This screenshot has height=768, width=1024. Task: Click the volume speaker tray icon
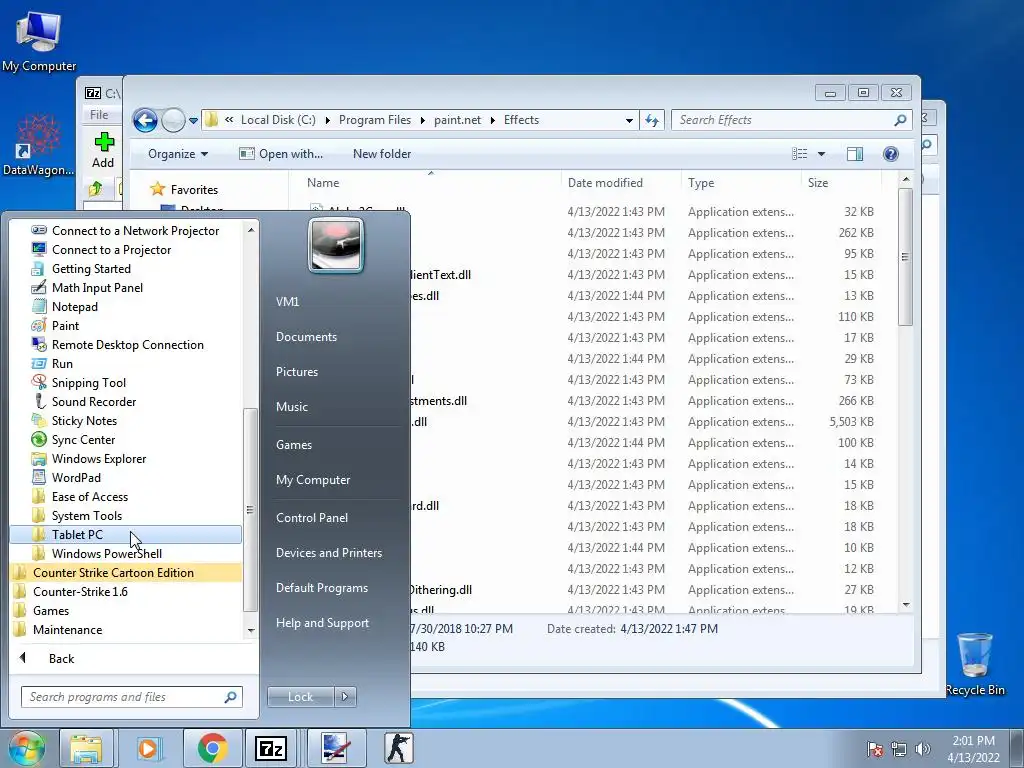[923, 749]
